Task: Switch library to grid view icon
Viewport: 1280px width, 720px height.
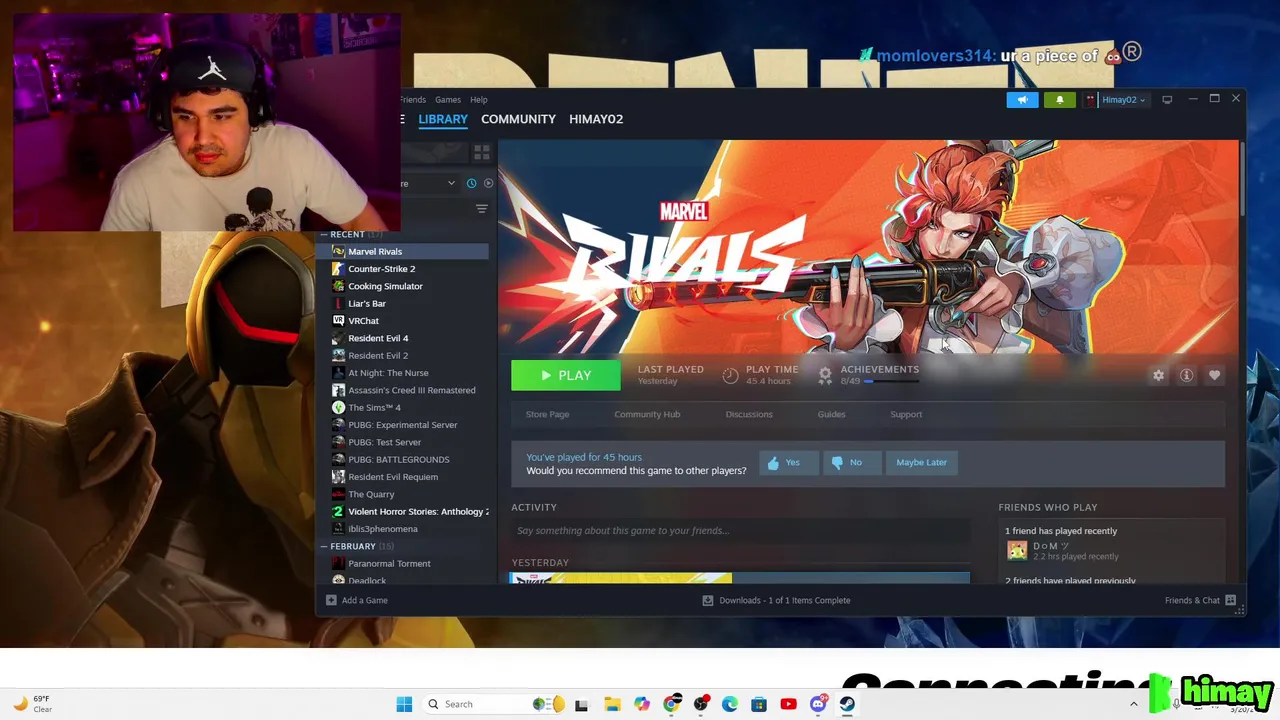Action: pos(481,152)
